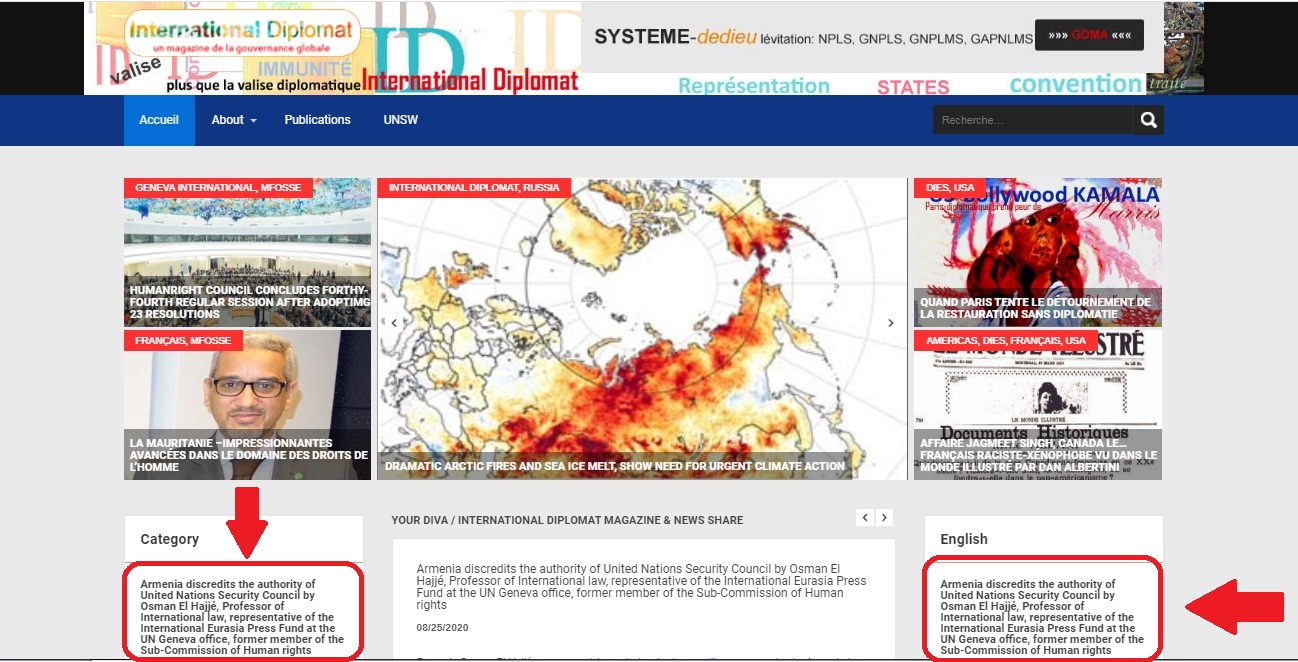Click the GOMA banner button
This screenshot has width=1298, height=662.
[1089, 34]
